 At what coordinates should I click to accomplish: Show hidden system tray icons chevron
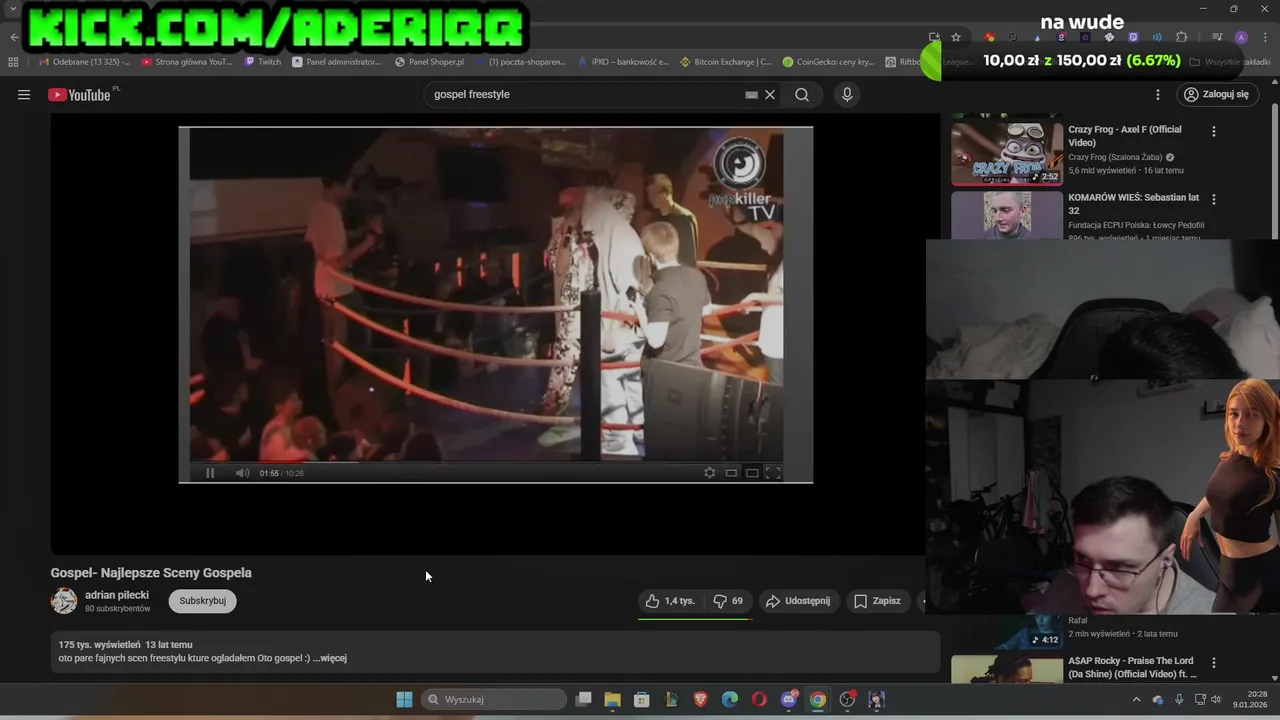pos(1136,699)
